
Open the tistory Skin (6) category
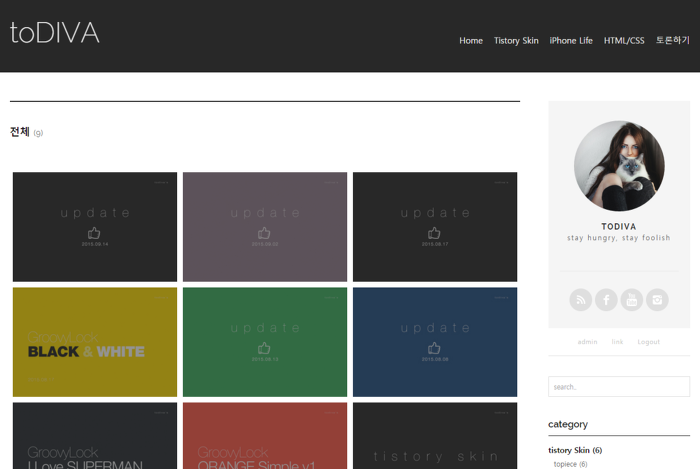click(575, 450)
